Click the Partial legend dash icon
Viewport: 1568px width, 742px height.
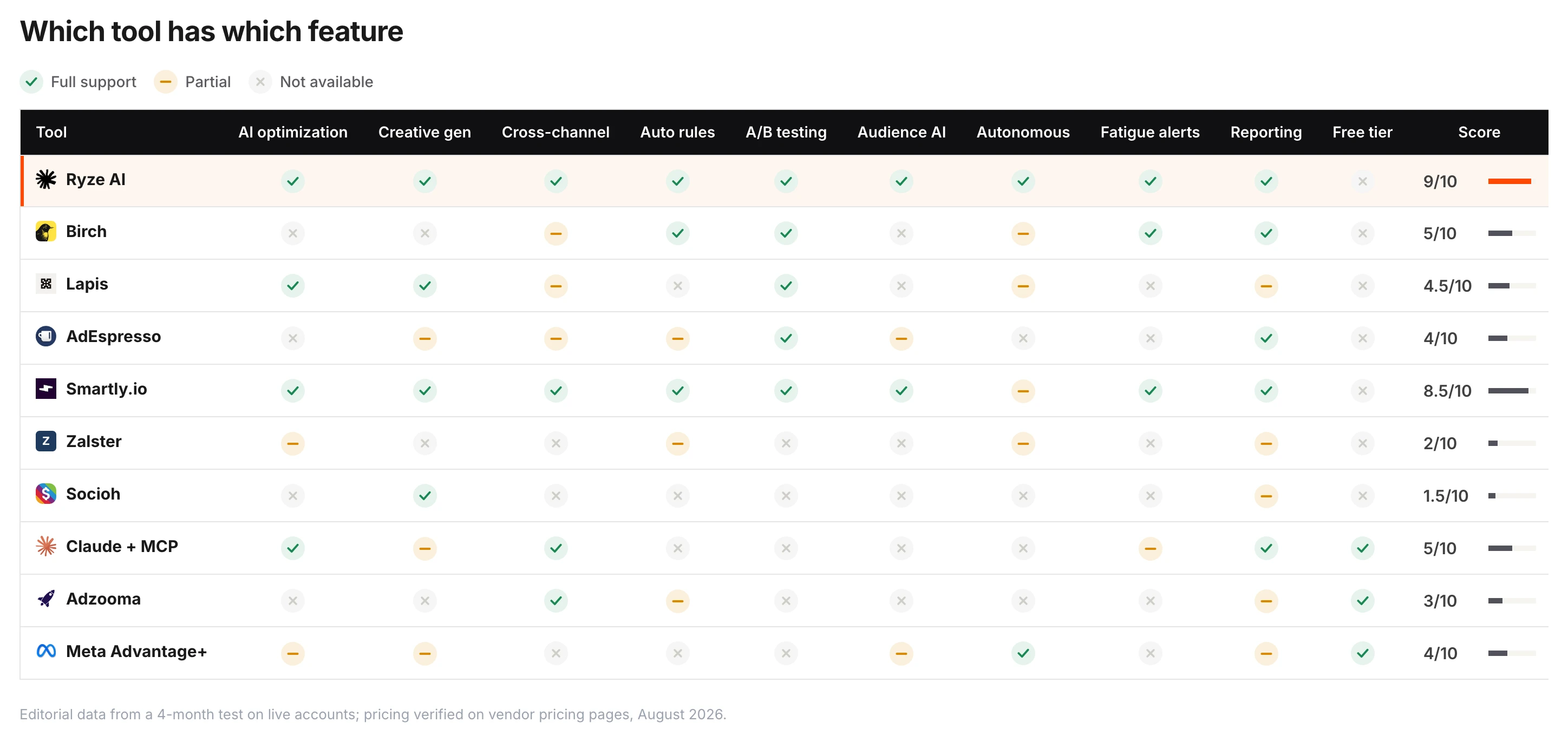tap(166, 82)
